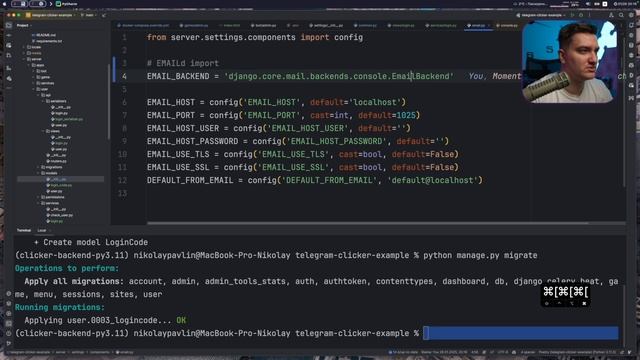Open the project name dropdown in title bar
The width and height of the screenshot is (640, 360).
pos(51,15)
